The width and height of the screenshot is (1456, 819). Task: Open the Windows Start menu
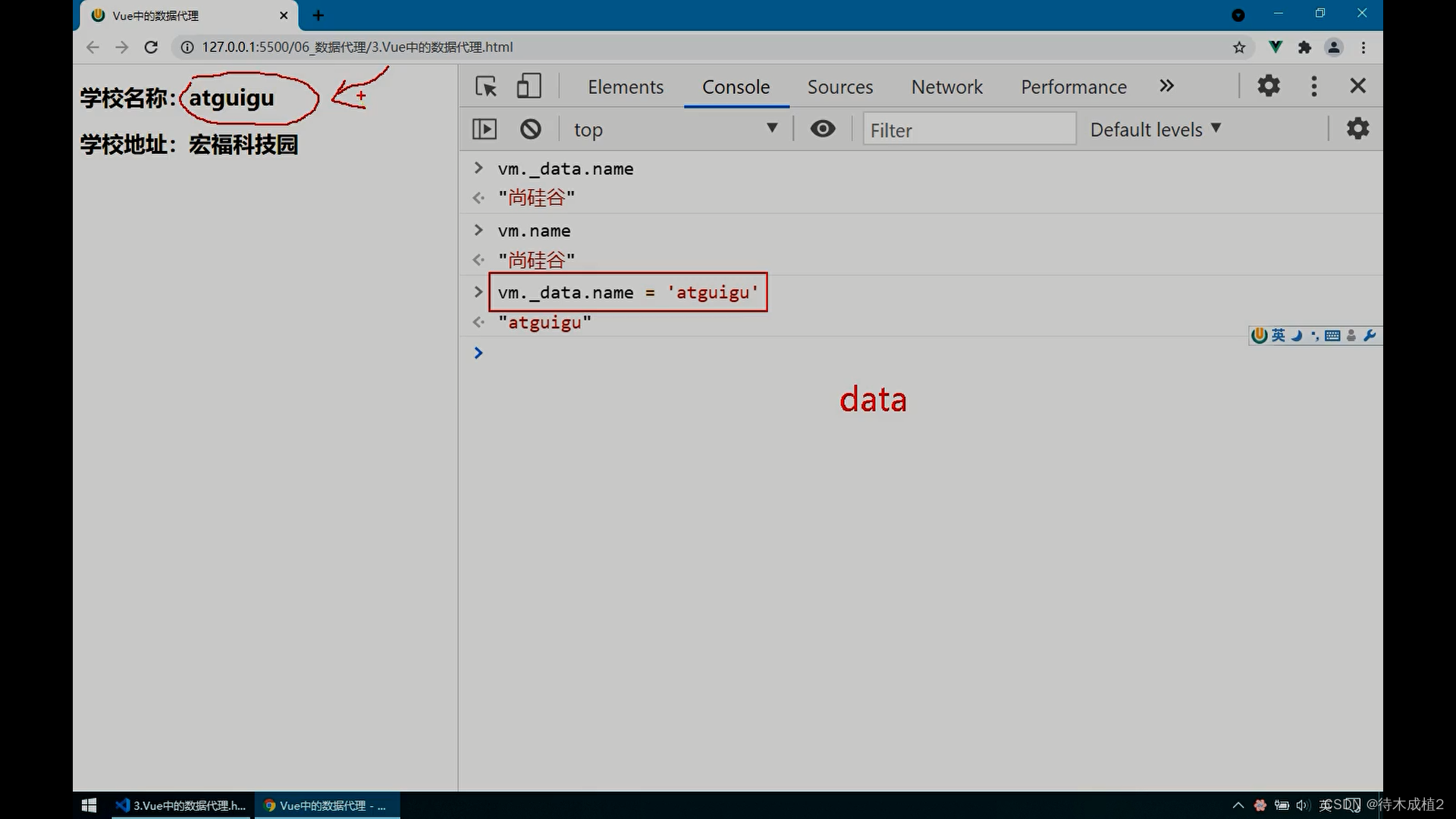pyautogui.click(x=89, y=805)
